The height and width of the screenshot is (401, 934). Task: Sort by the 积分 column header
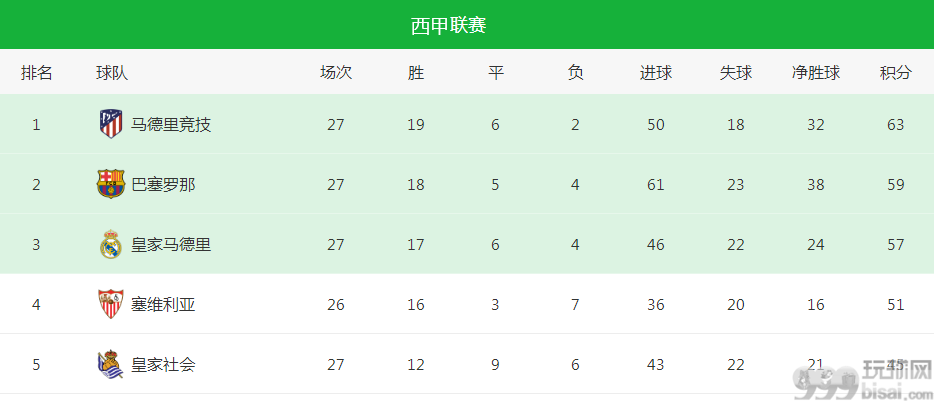tap(895, 73)
